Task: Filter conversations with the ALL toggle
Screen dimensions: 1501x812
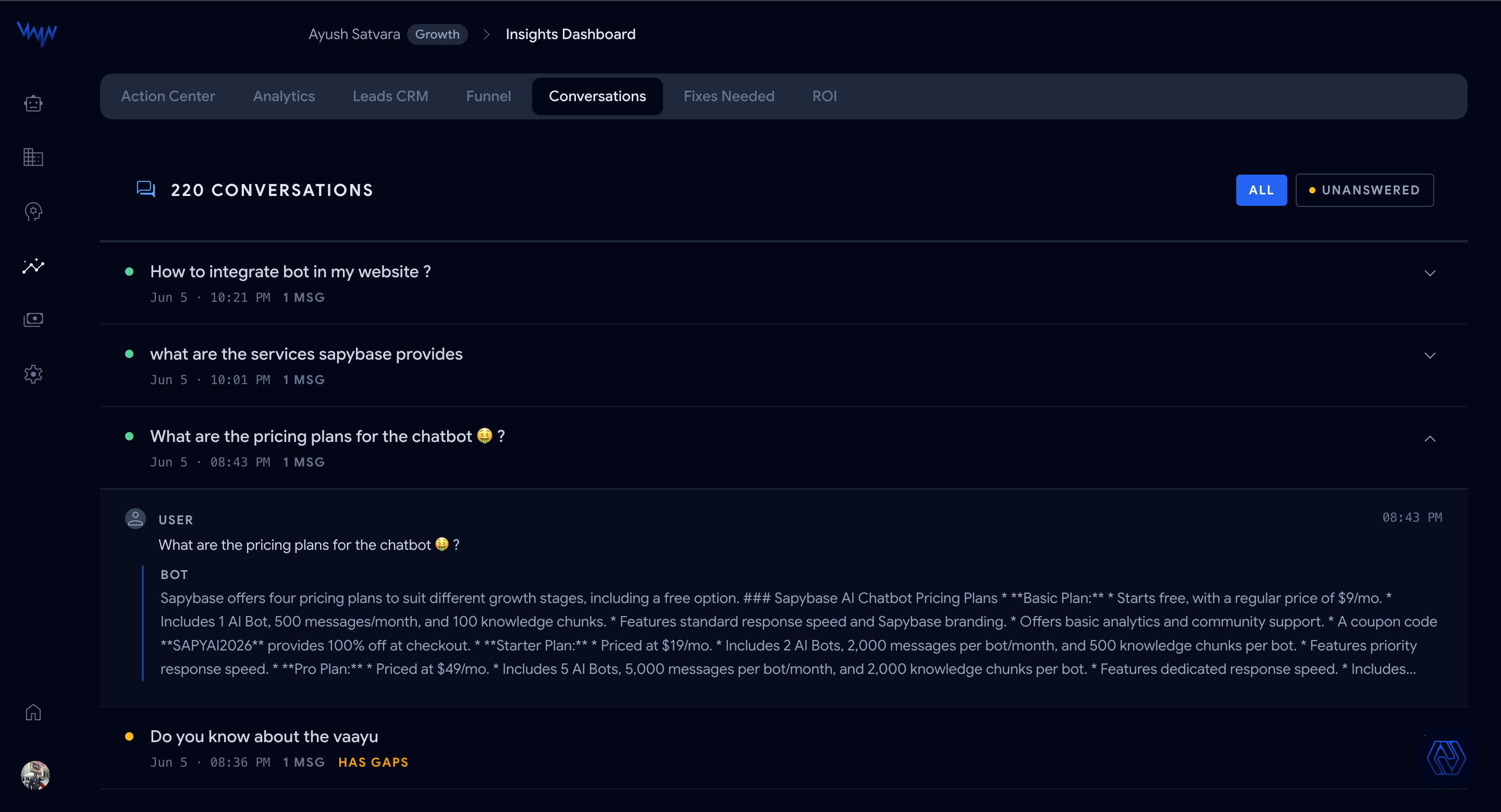Action: coord(1261,190)
